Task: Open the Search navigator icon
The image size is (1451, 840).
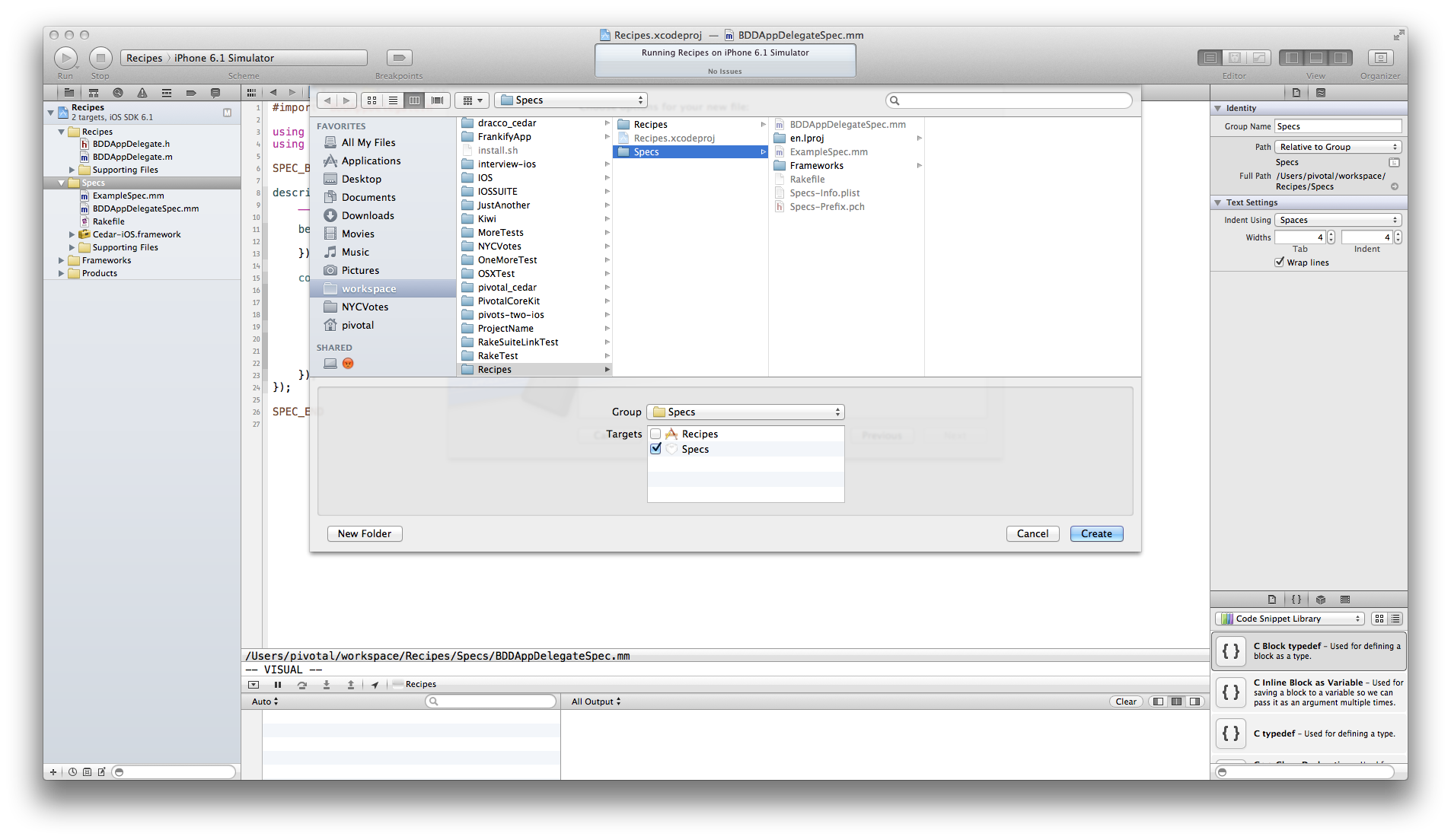Action: click(x=118, y=93)
